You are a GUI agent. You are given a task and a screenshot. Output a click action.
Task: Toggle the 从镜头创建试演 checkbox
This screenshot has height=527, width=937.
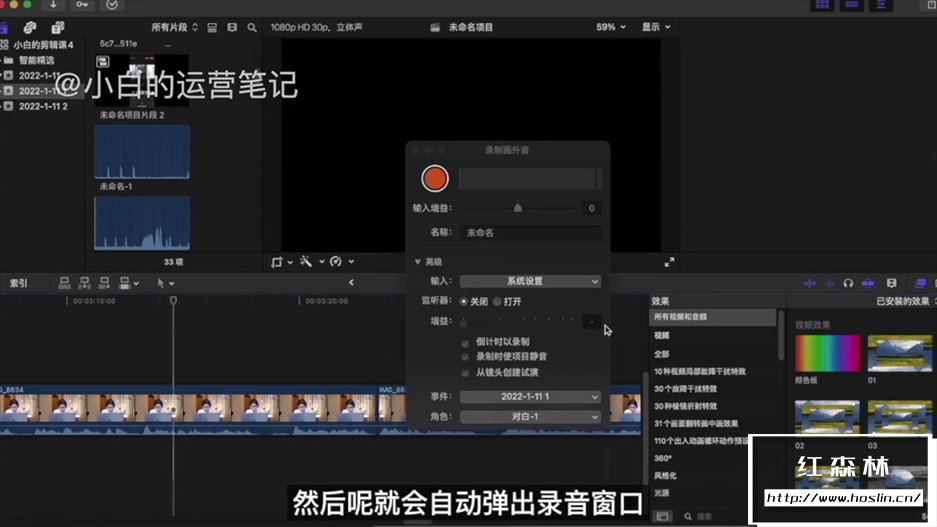click(466, 373)
